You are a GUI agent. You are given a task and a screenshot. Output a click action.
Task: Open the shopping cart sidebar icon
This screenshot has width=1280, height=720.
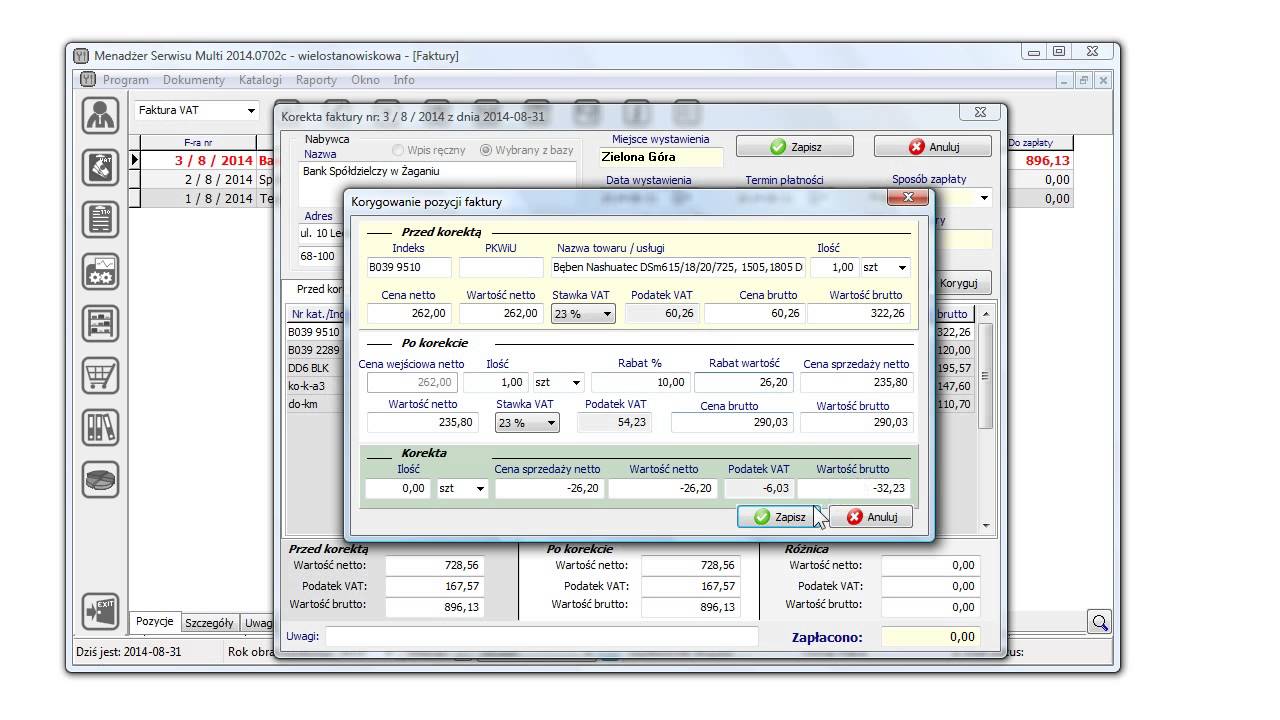click(101, 375)
